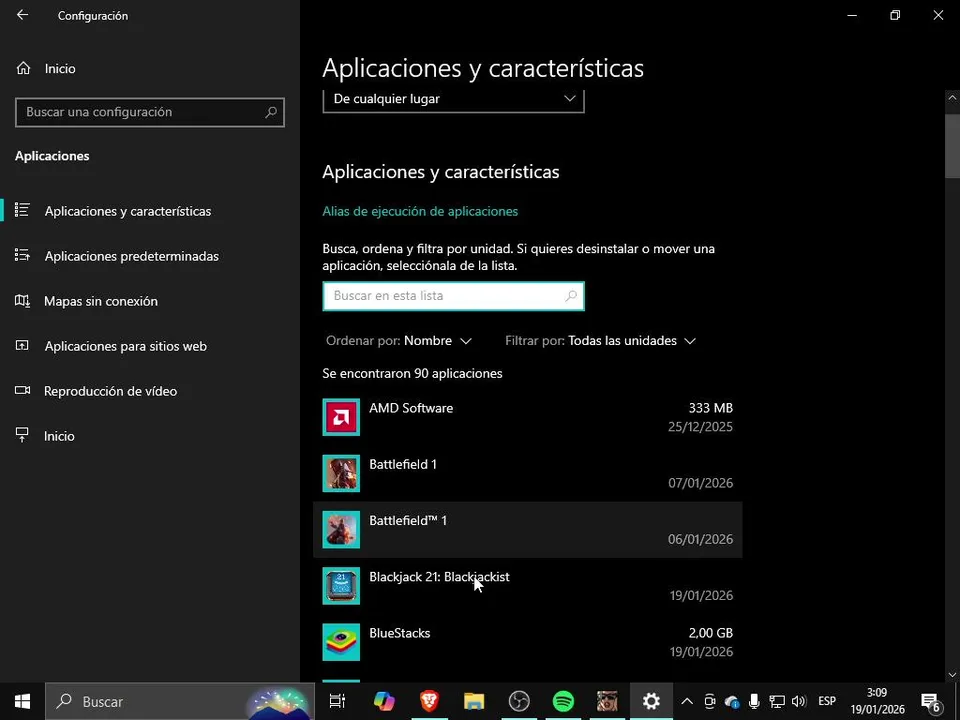Click the 25/12/2025 install date
Screen dimensions: 960x720
point(700,427)
